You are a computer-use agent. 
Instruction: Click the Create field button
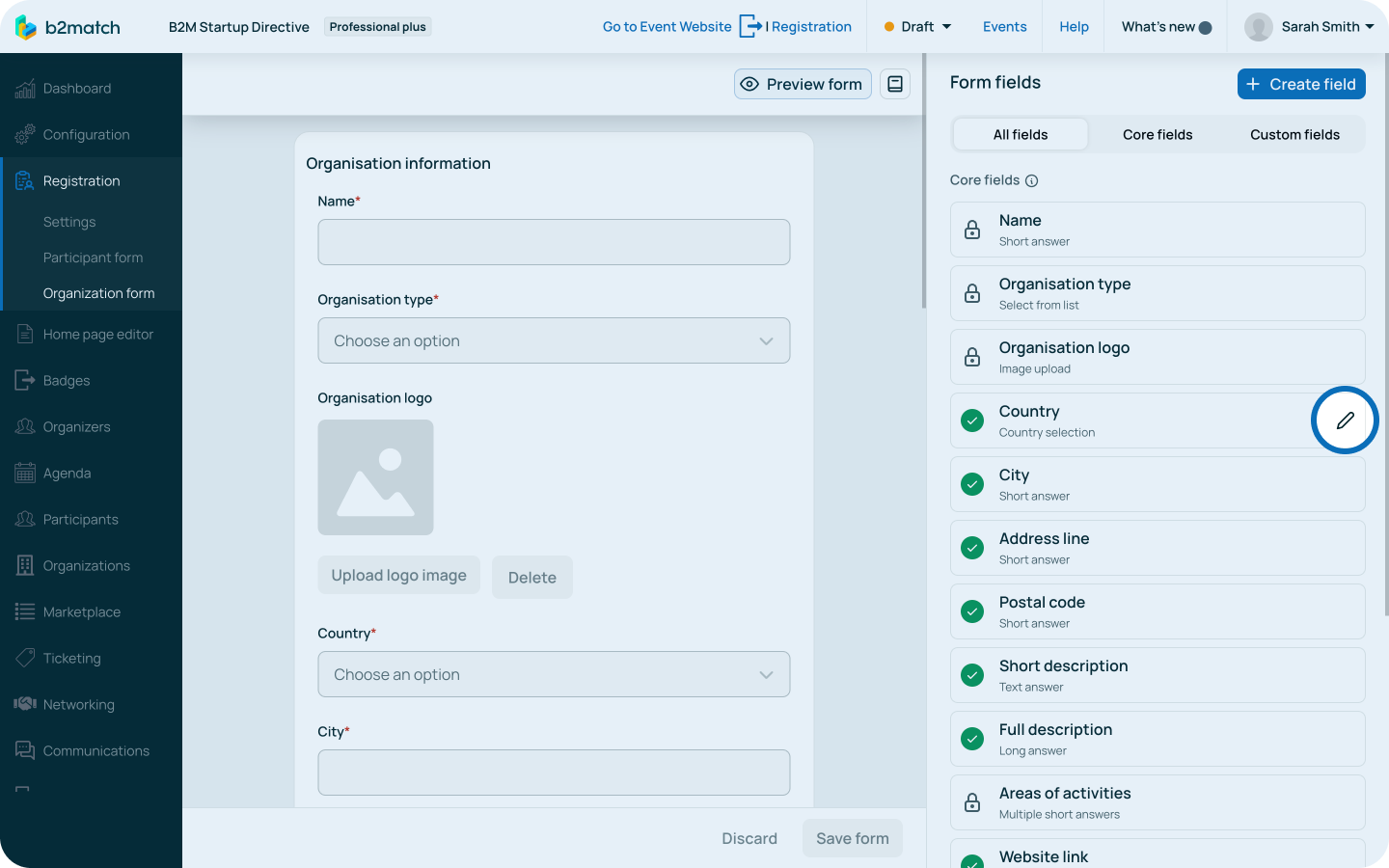(1301, 84)
